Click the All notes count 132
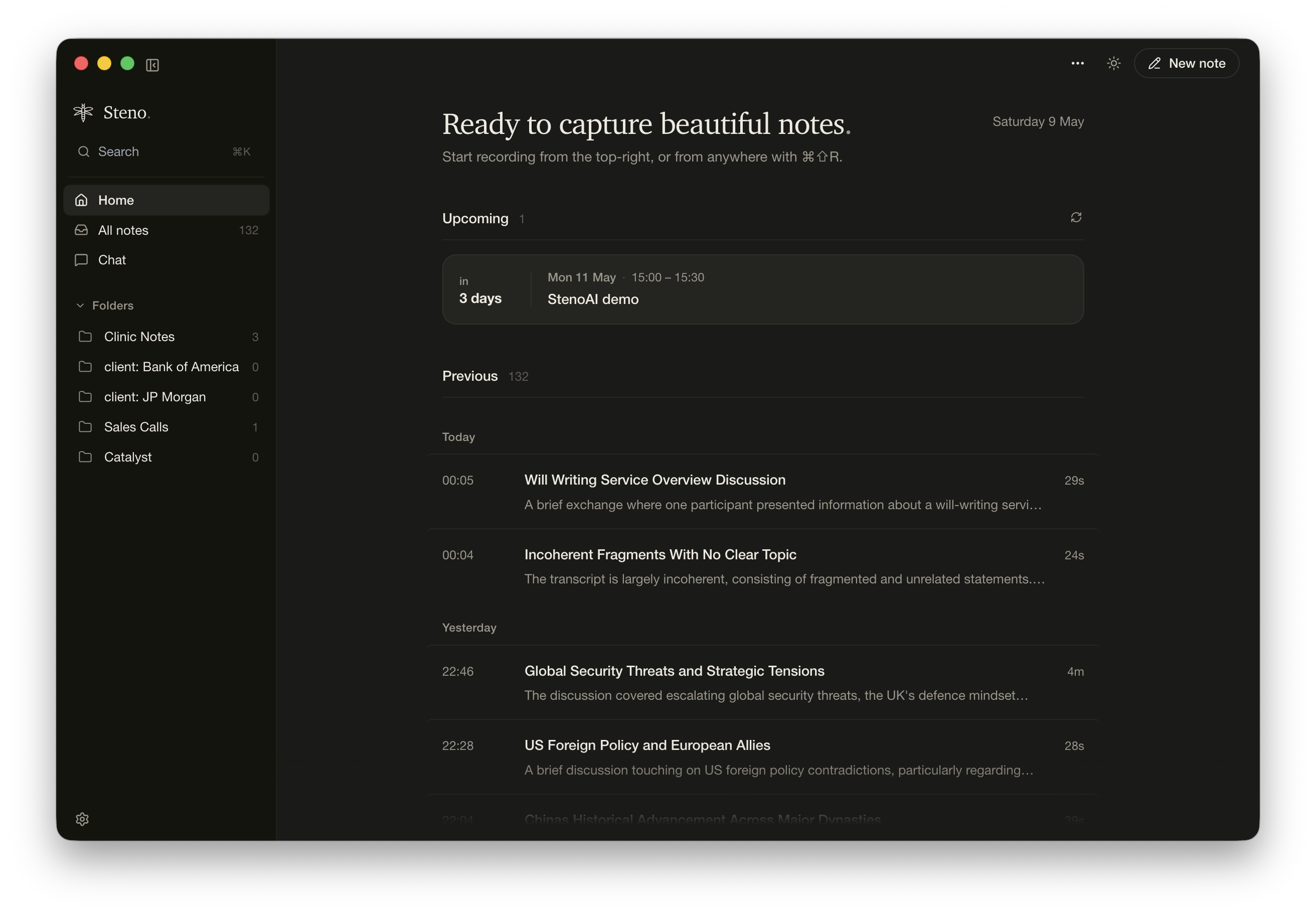The height and width of the screenshot is (915, 1316). (x=249, y=230)
